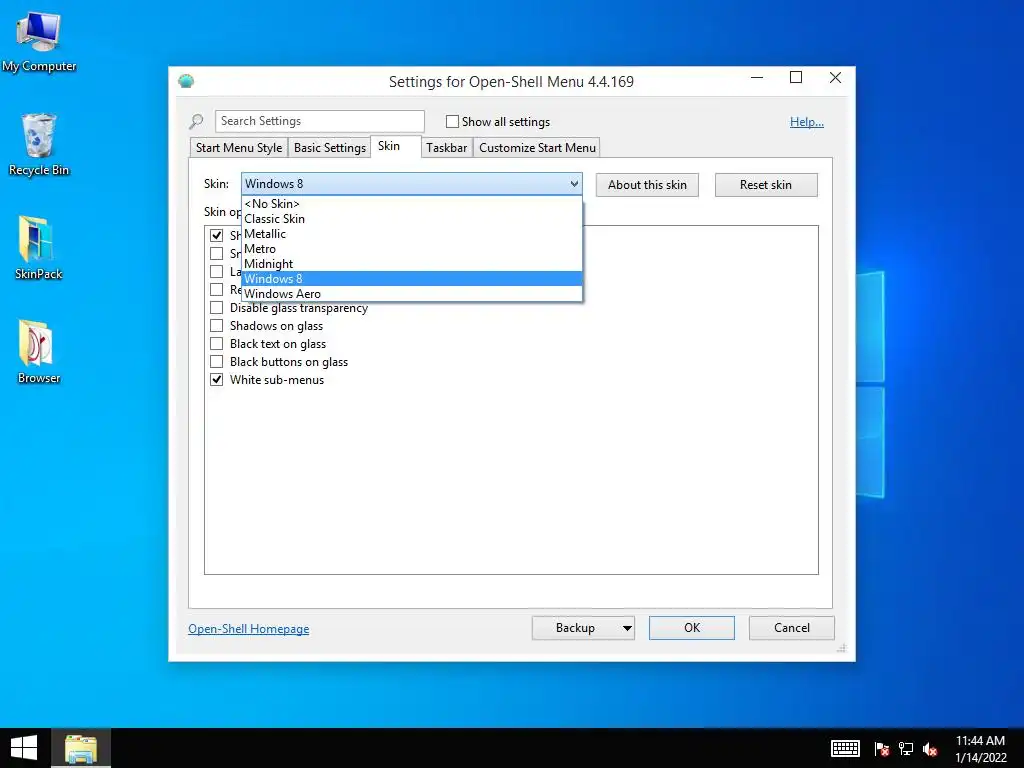Image resolution: width=1024 pixels, height=768 pixels.
Task: Open the My Computer desktop icon
Action: pos(39,40)
